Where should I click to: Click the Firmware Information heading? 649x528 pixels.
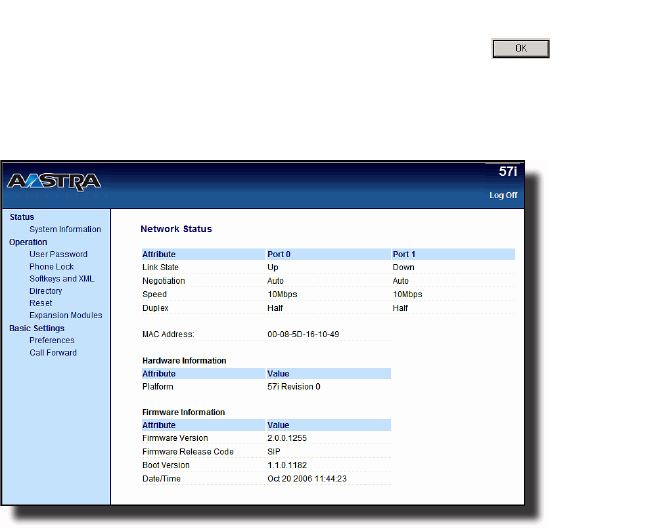(183, 412)
